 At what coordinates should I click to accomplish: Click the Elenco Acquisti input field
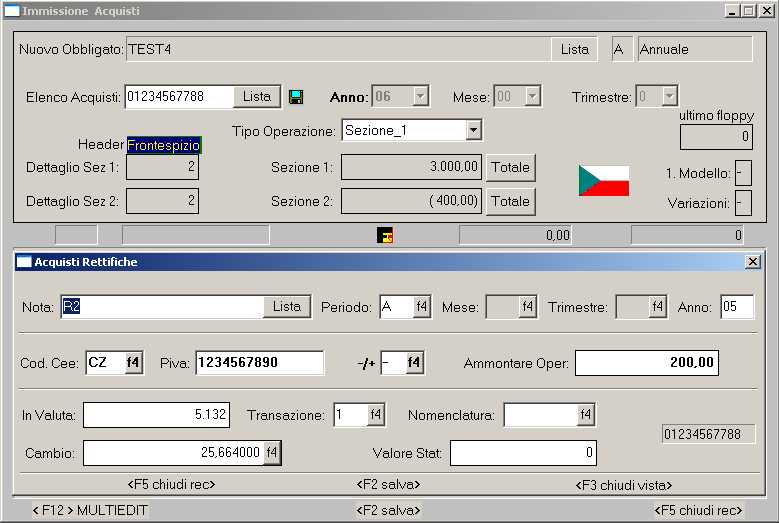tap(179, 96)
